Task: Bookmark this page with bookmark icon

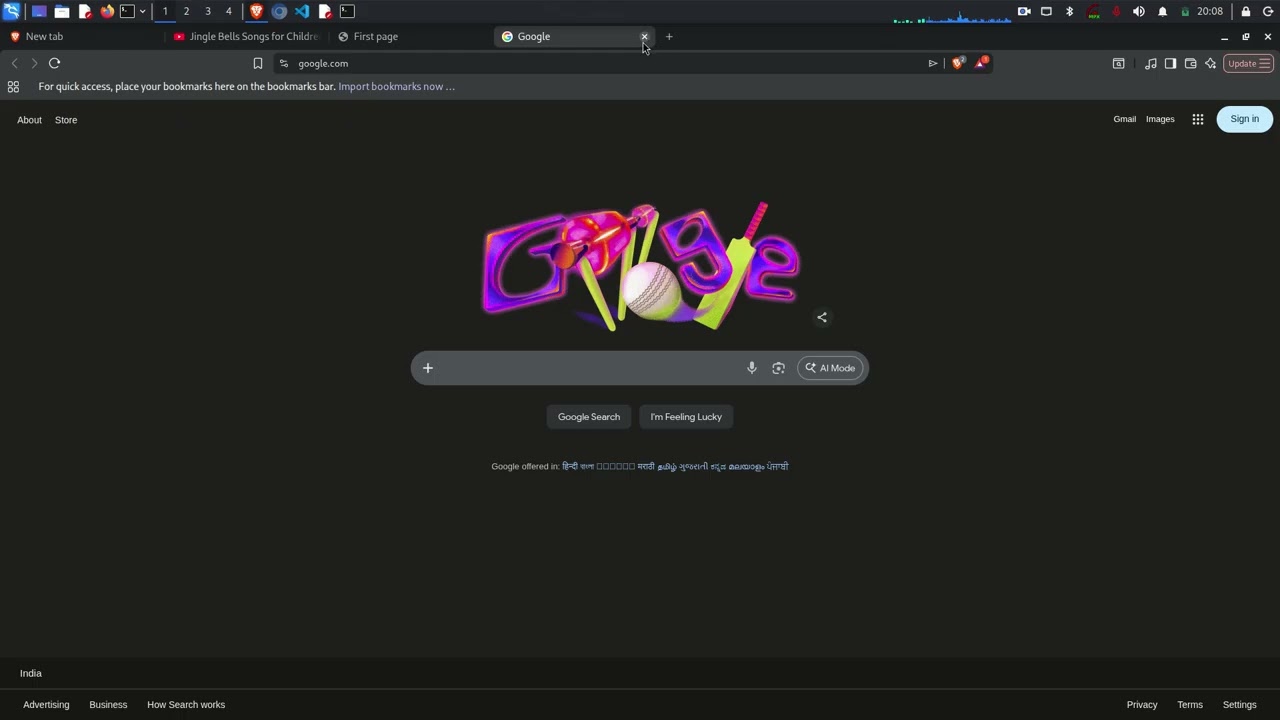Action: coord(258,63)
